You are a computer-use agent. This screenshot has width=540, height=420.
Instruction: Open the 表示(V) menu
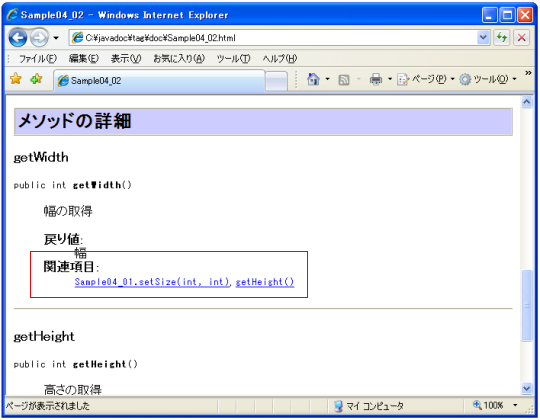pos(126,59)
